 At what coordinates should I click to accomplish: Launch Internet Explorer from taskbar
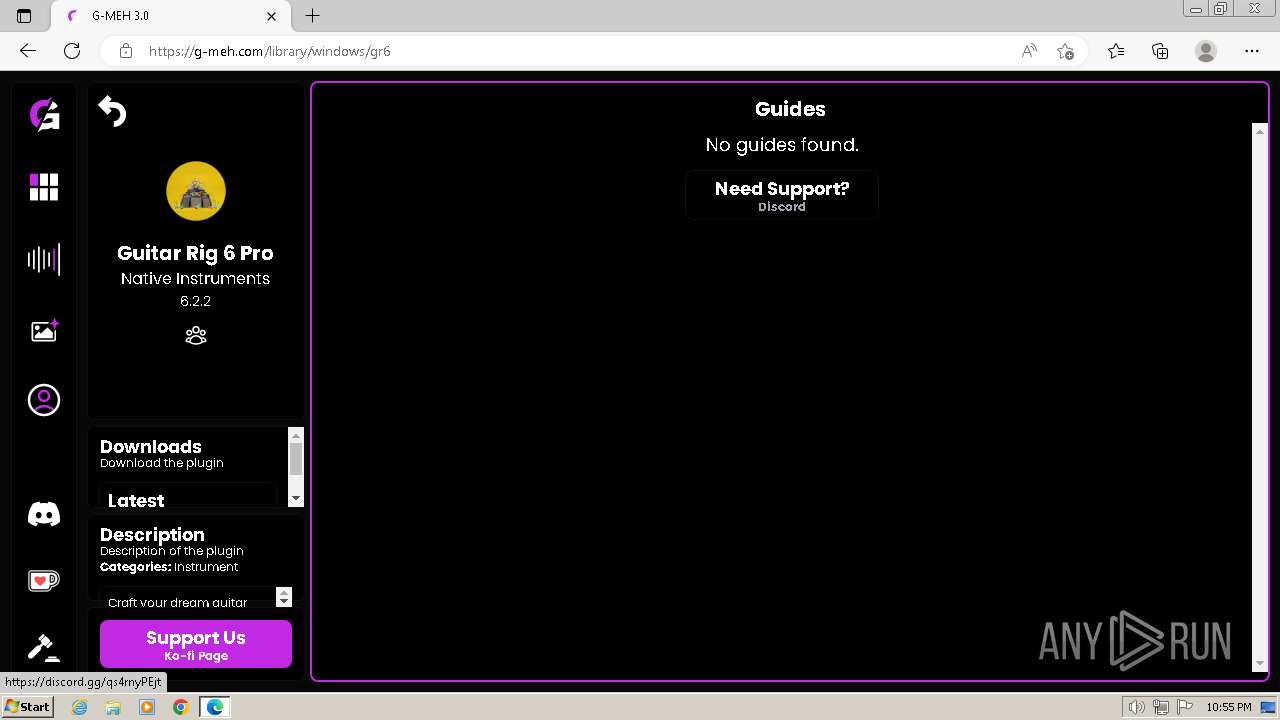pos(80,707)
